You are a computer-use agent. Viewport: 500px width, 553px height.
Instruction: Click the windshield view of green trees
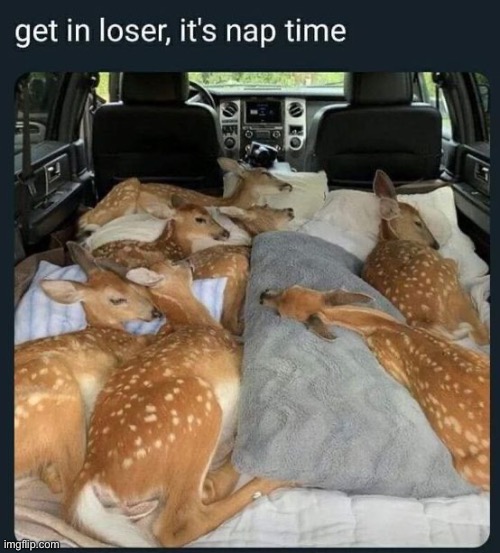[x=266, y=79]
